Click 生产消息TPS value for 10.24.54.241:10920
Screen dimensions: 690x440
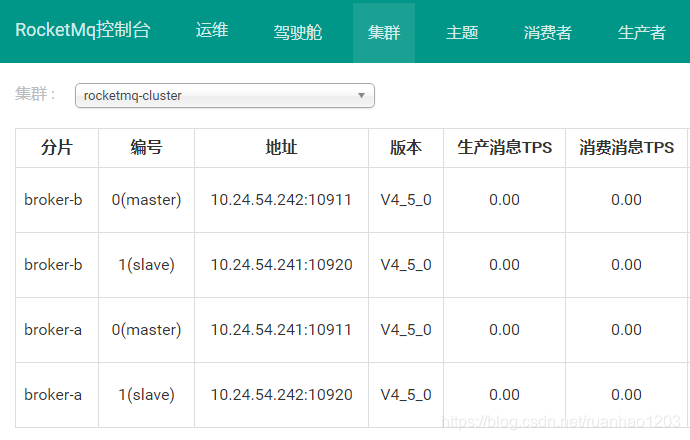click(504, 265)
